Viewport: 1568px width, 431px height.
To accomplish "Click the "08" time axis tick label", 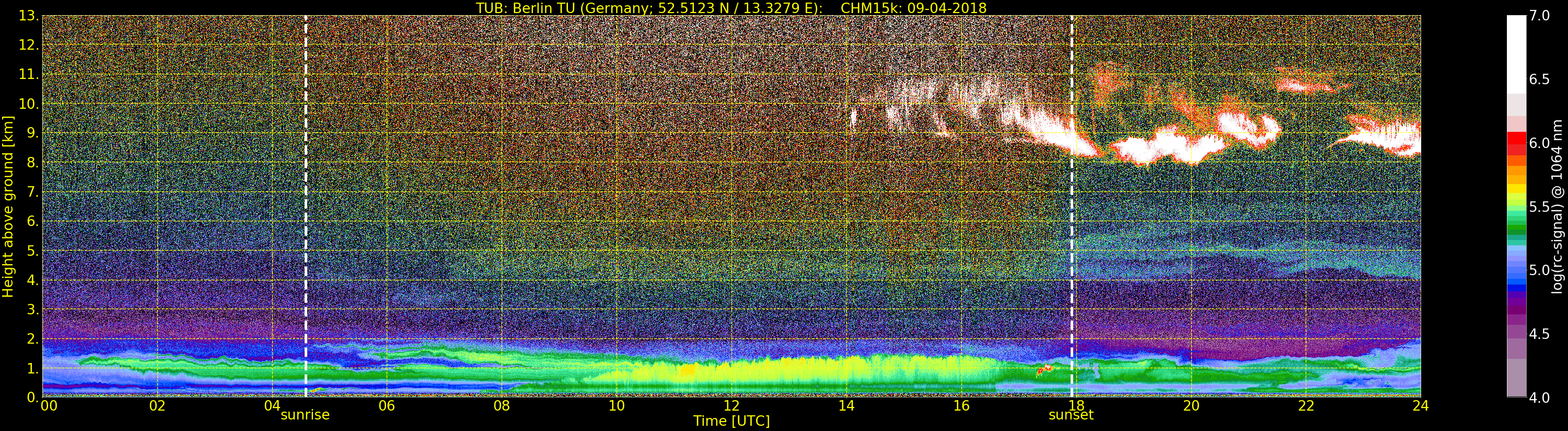I will [x=502, y=406].
